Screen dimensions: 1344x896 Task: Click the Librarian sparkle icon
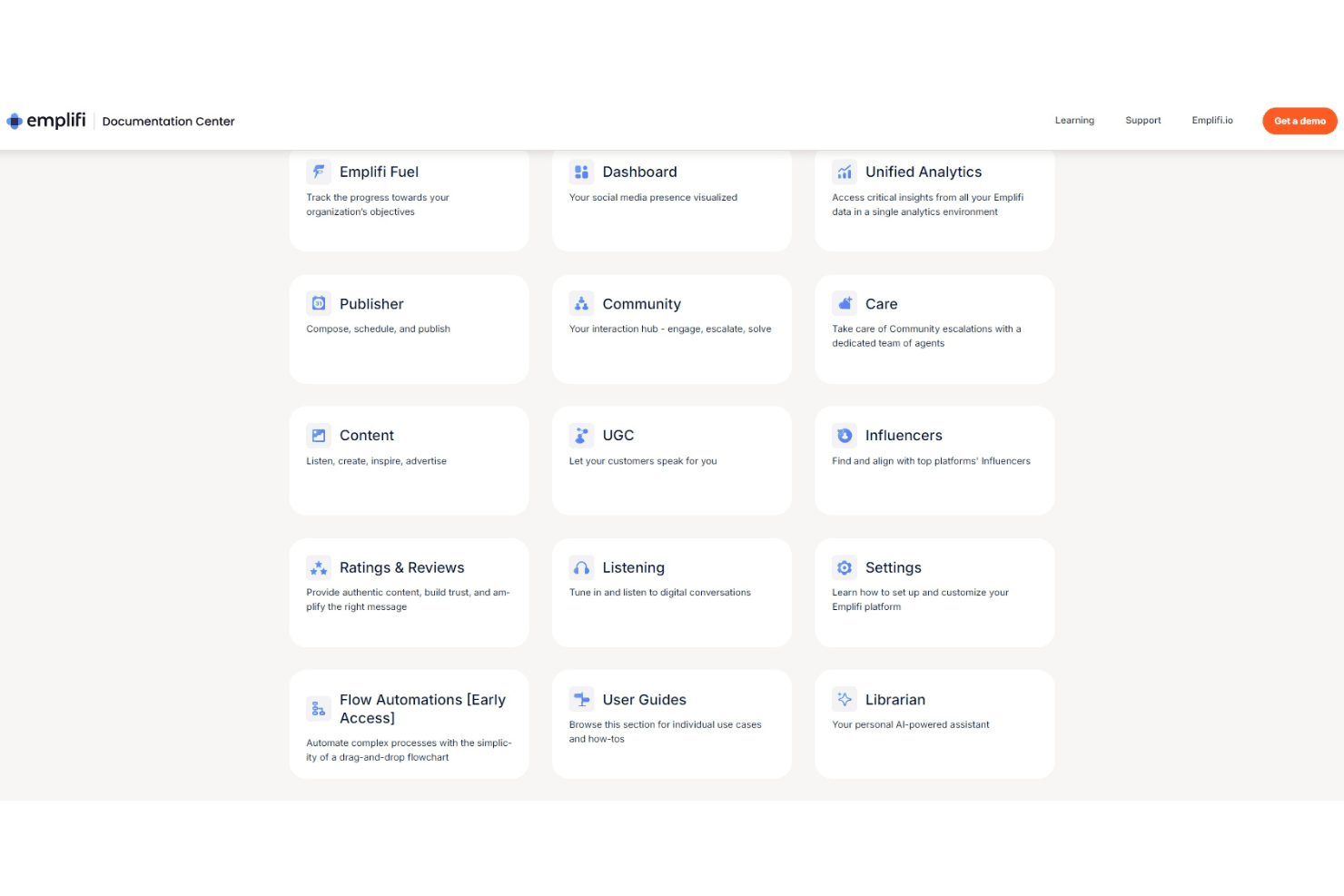[845, 699]
